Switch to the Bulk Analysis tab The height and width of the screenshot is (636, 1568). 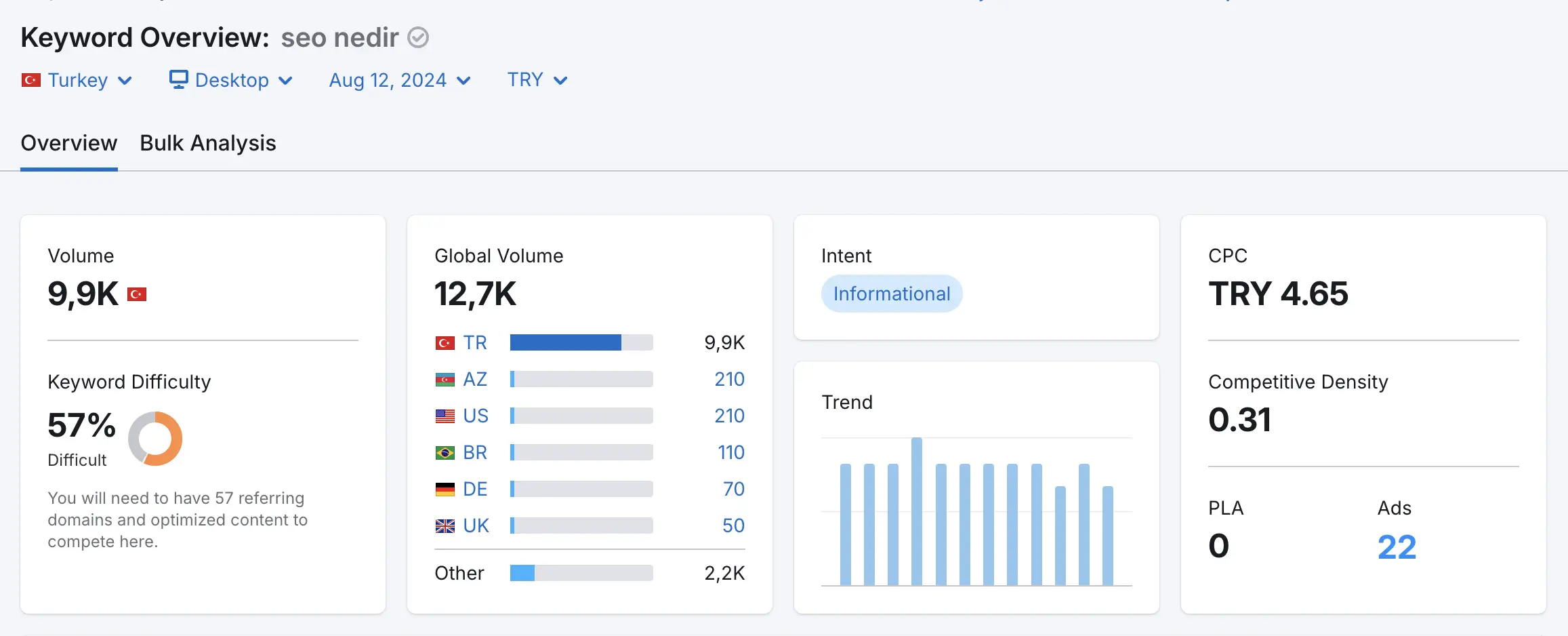pyautogui.click(x=208, y=143)
